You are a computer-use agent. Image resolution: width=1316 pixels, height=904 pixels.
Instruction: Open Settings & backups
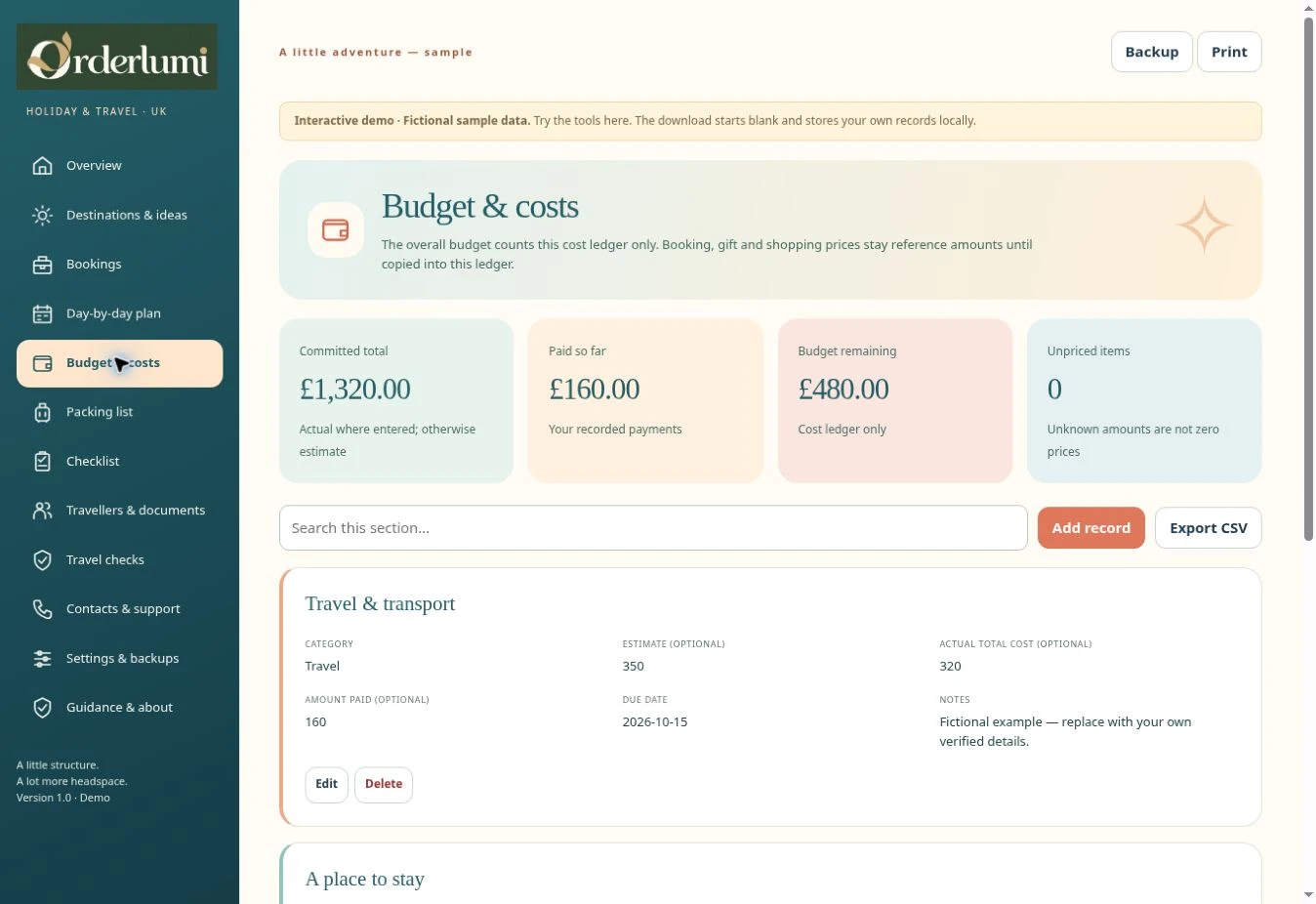click(119, 658)
